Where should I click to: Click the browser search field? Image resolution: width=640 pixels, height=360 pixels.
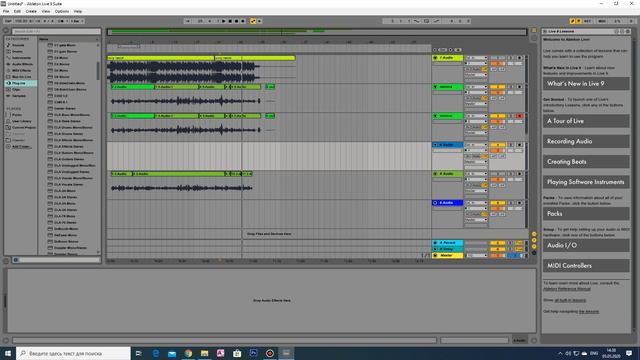(56, 31)
